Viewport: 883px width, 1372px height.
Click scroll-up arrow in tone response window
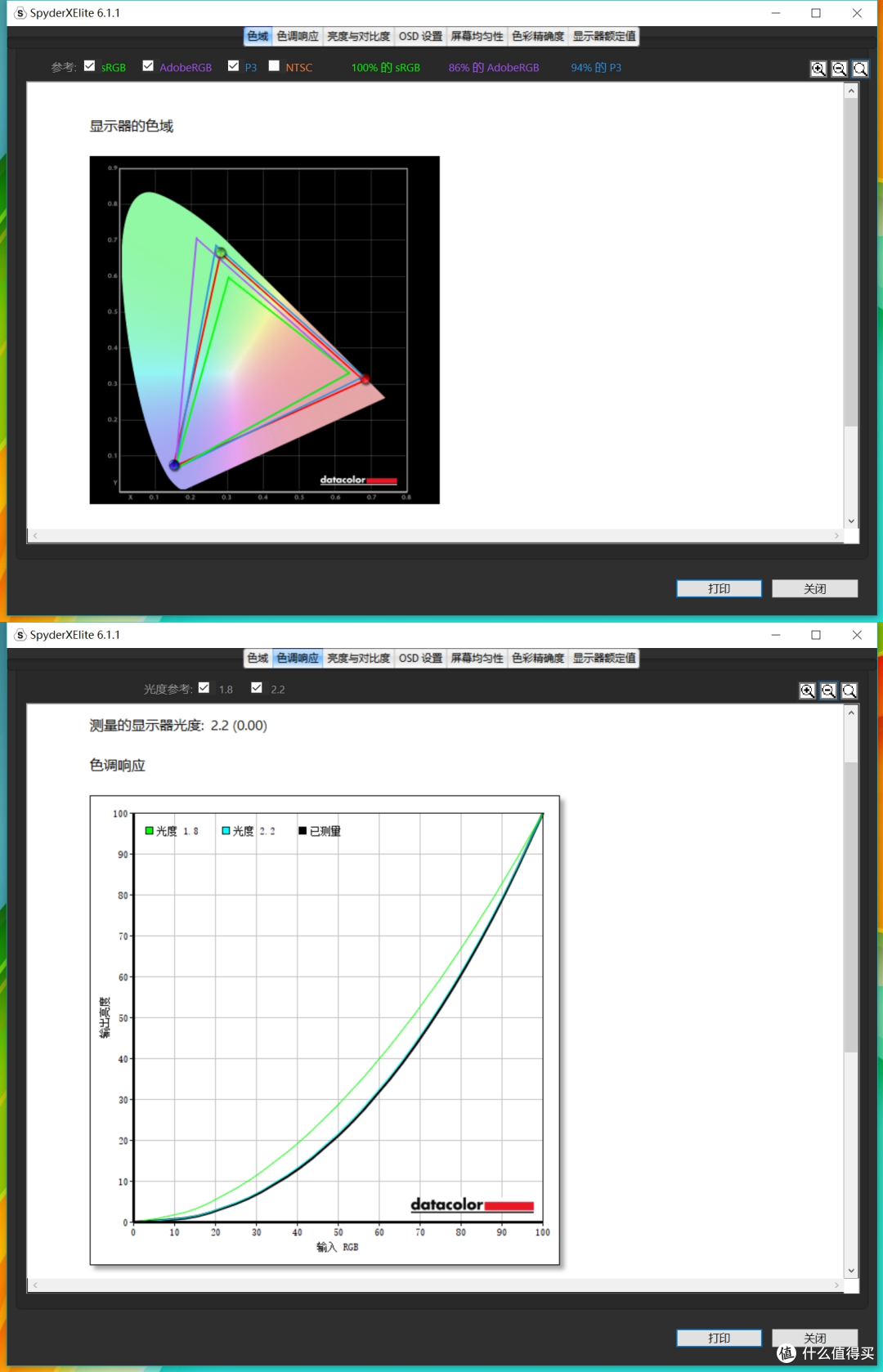(851, 713)
